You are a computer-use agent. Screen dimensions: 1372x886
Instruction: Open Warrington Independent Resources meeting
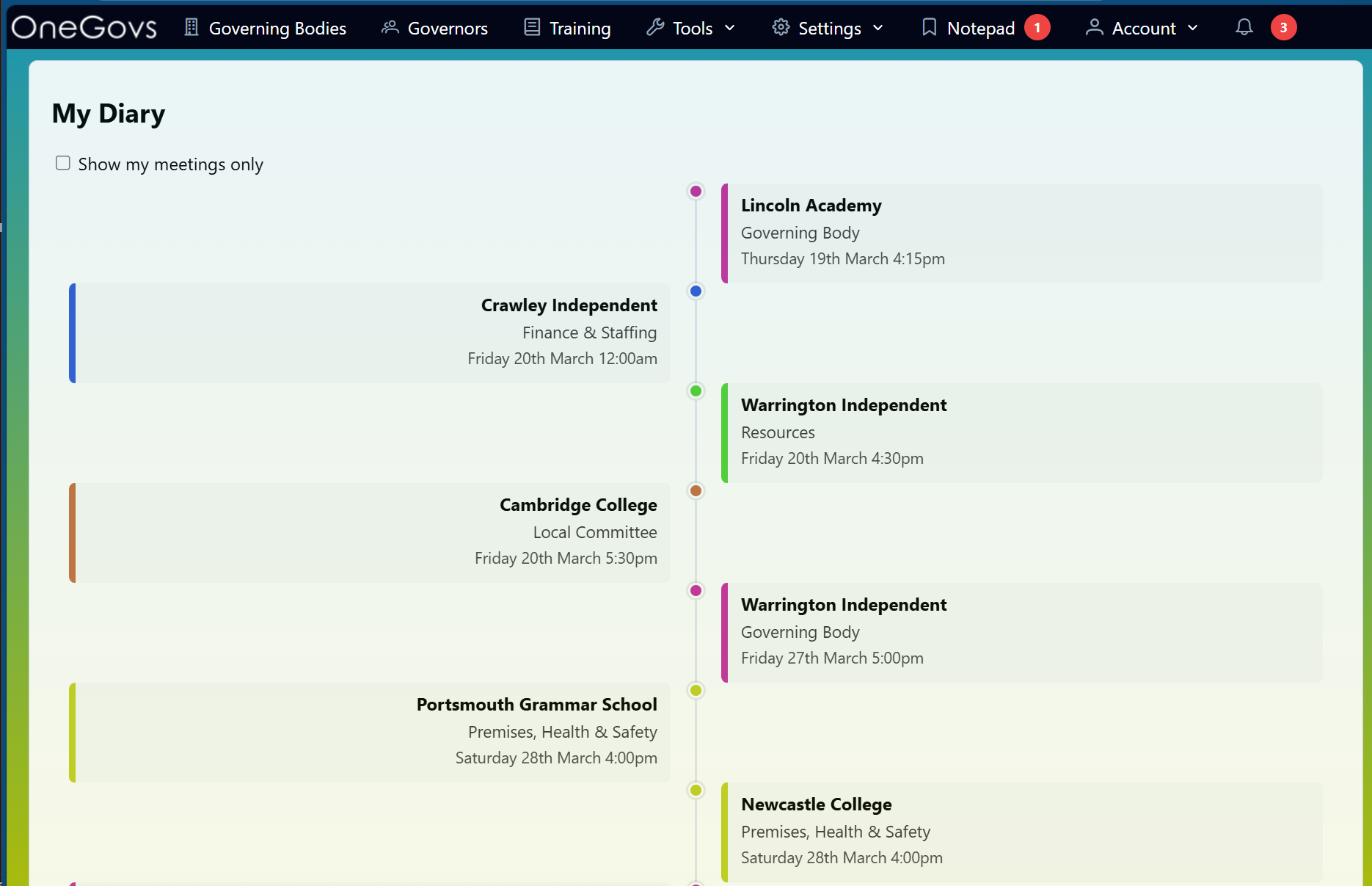(1022, 433)
